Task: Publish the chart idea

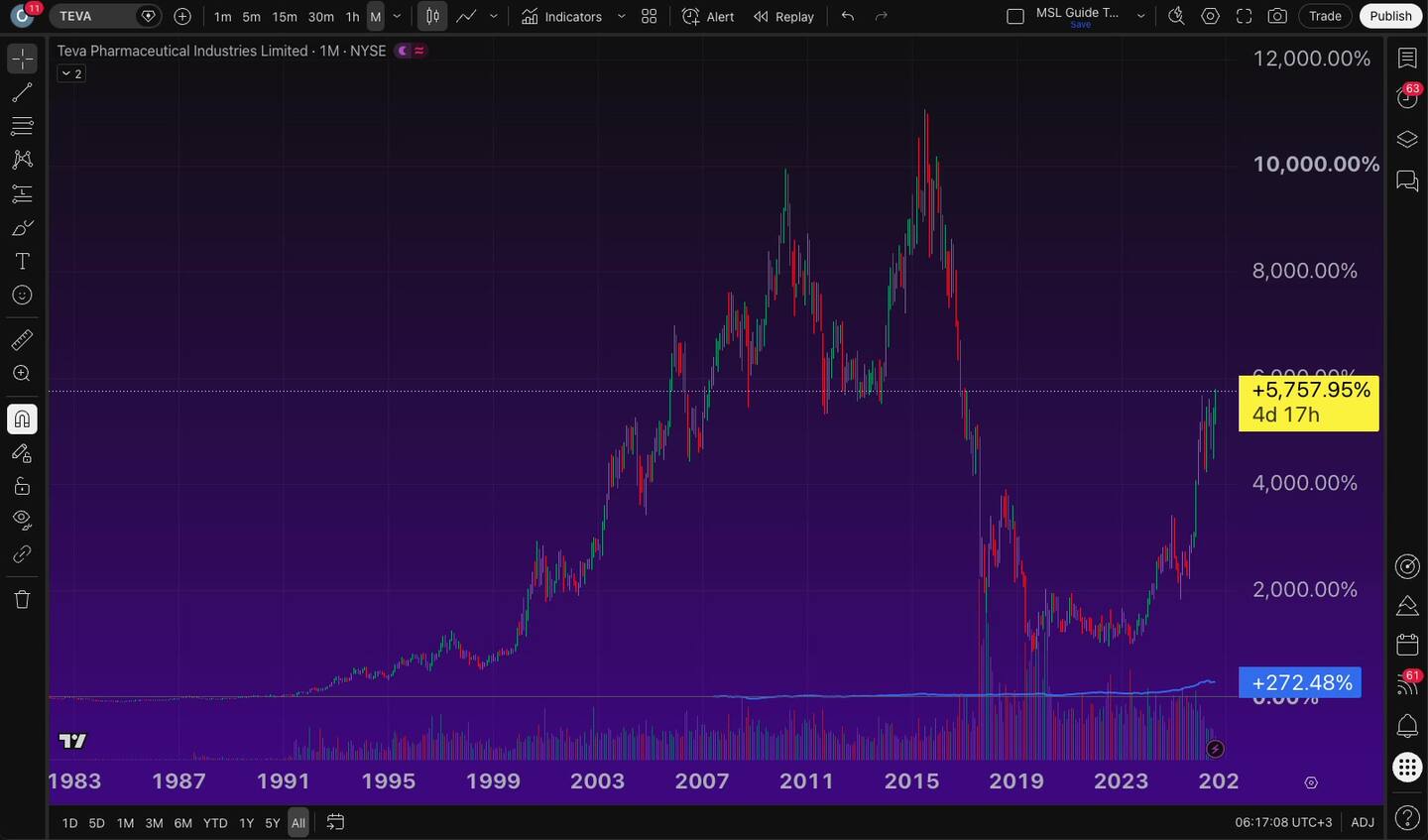Action: click(1390, 16)
